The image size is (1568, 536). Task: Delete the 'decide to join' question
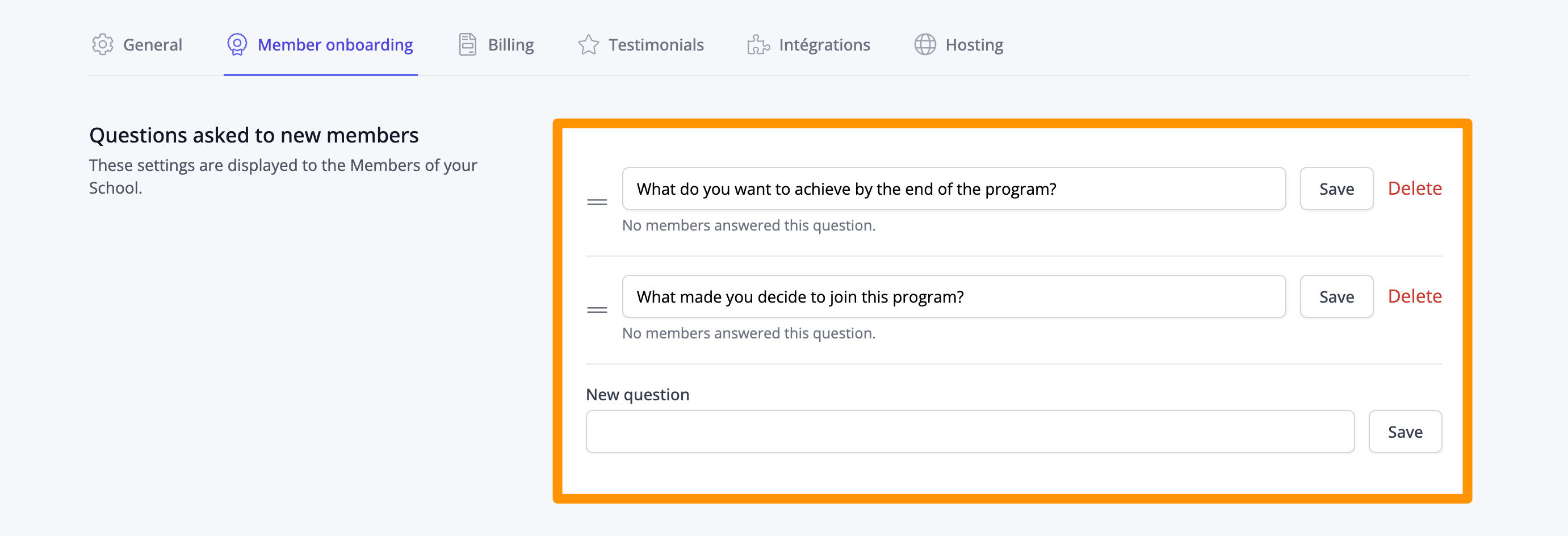(x=1414, y=296)
